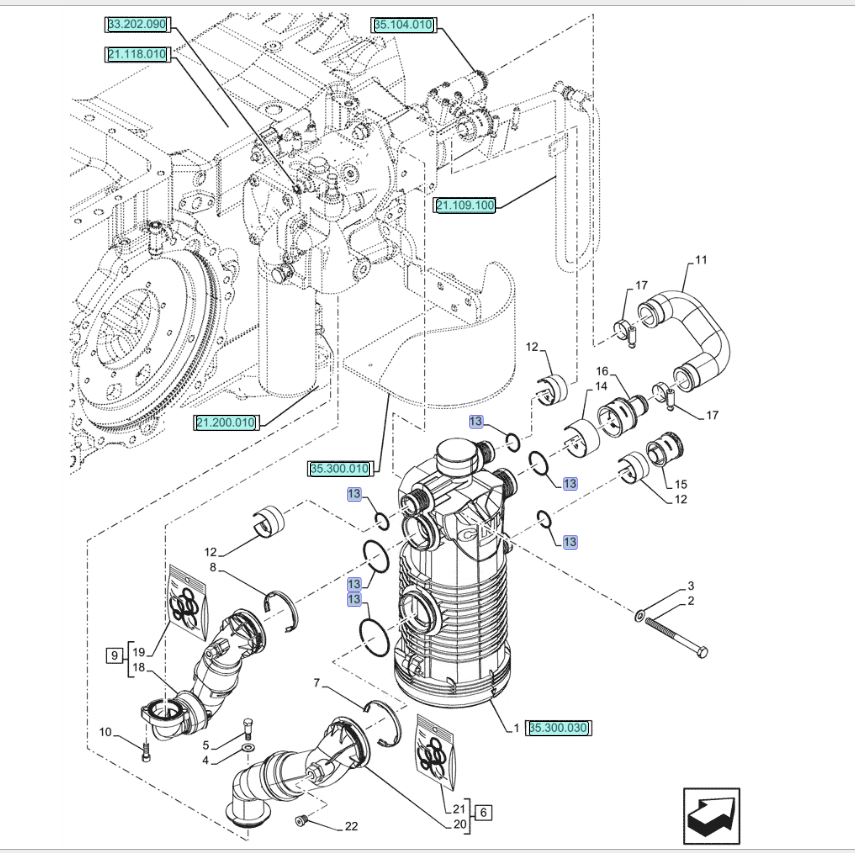Click the return arrow icon at bottom right
Viewport: 855px width, 853px height.
[x=712, y=816]
